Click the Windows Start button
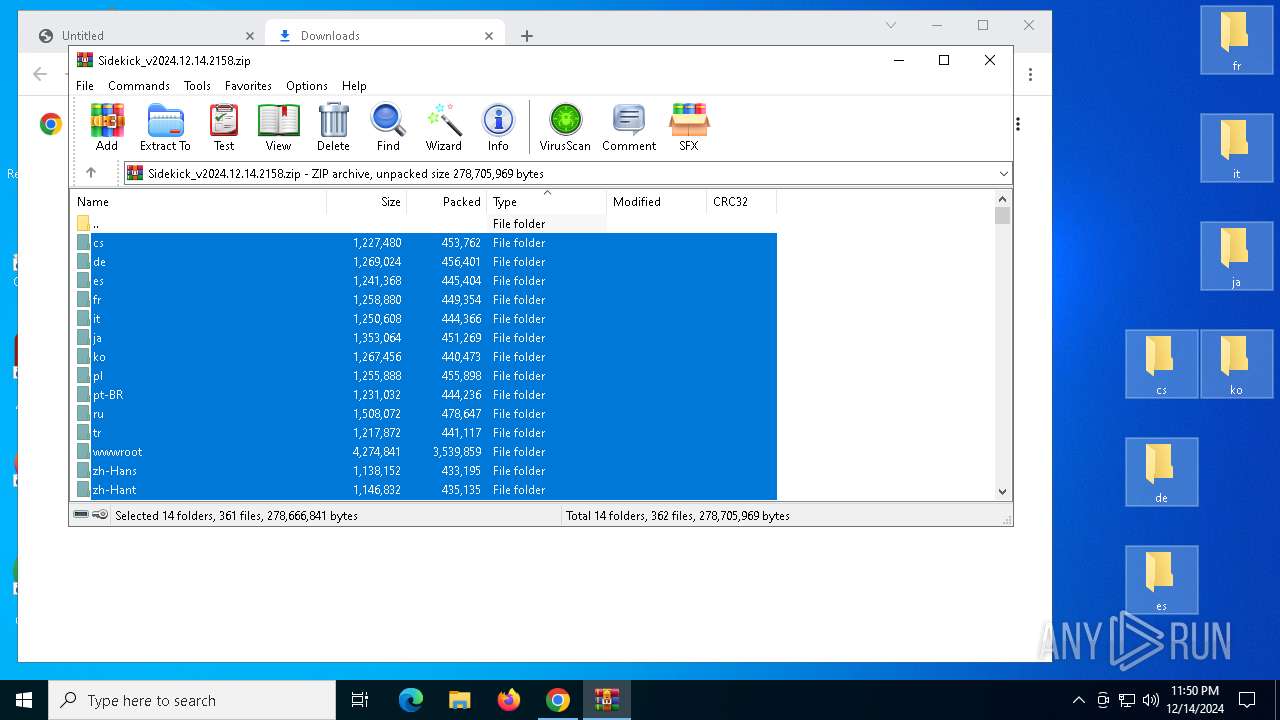The height and width of the screenshot is (720, 1280). pyautogui.click(x=24, y=700)
